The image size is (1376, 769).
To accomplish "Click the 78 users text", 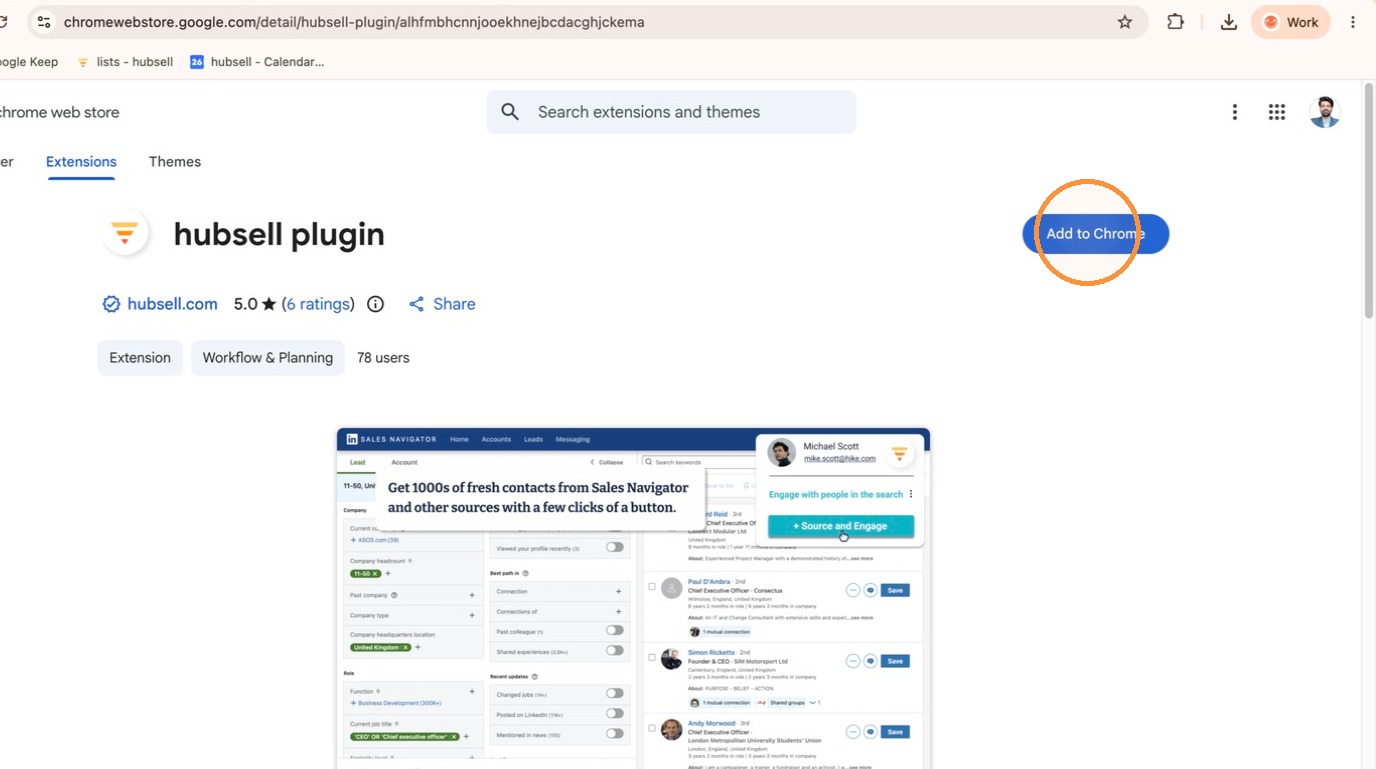I will 383,358.
